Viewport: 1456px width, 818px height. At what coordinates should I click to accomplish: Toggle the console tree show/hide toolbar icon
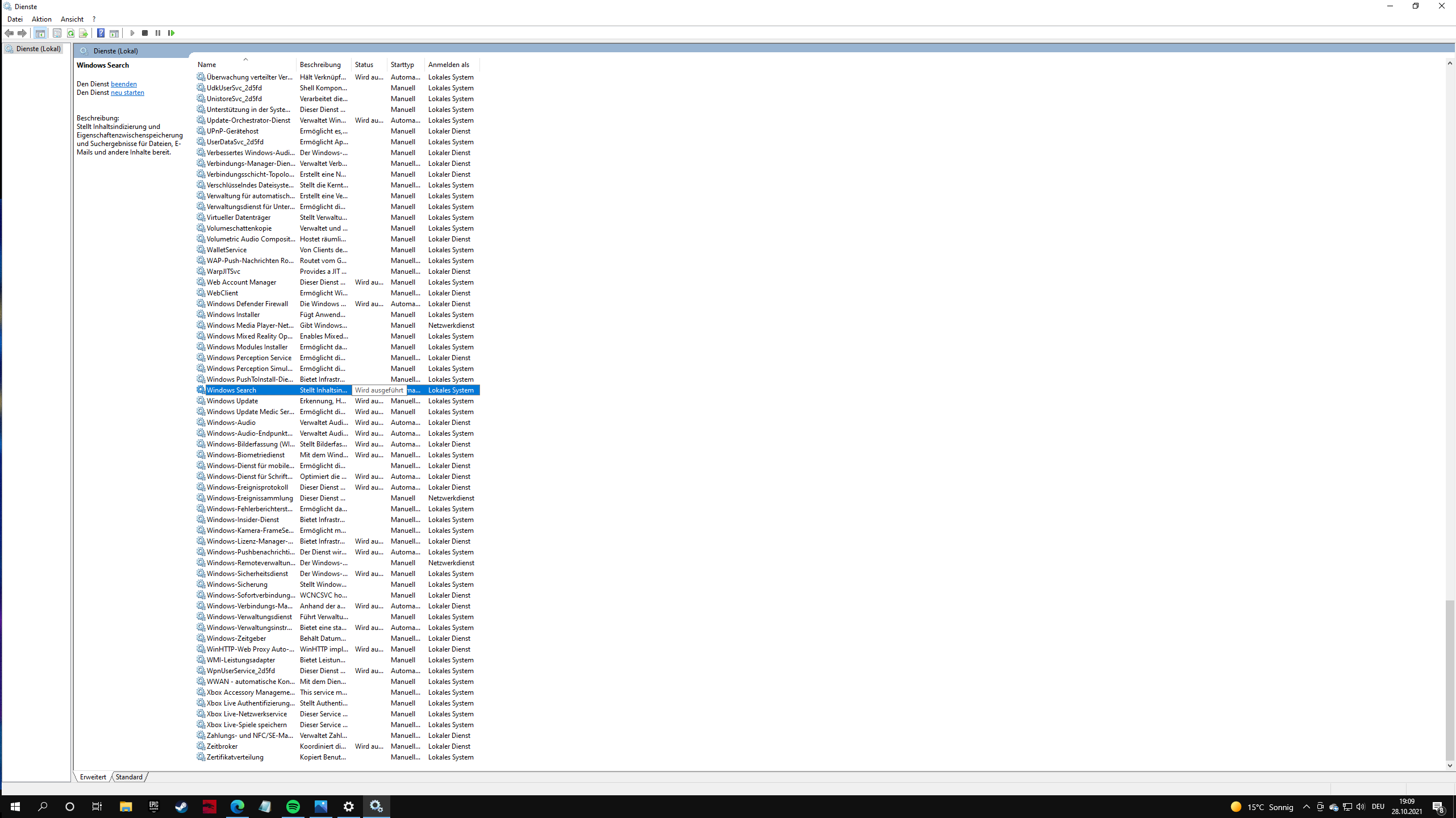[40, 33]
